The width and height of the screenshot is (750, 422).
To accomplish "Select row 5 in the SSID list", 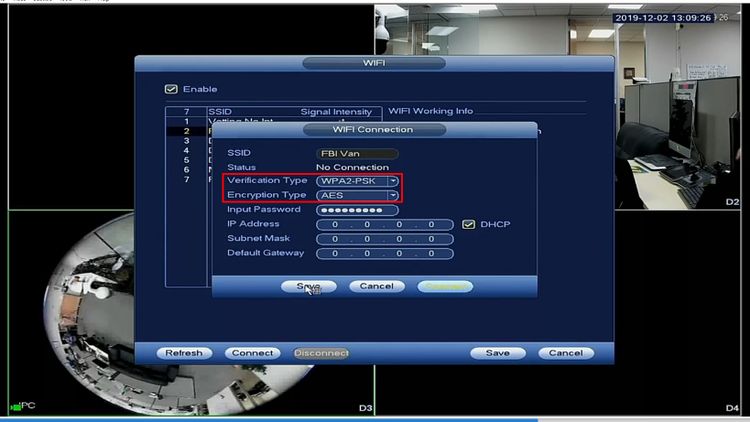I will coord(189,160).
